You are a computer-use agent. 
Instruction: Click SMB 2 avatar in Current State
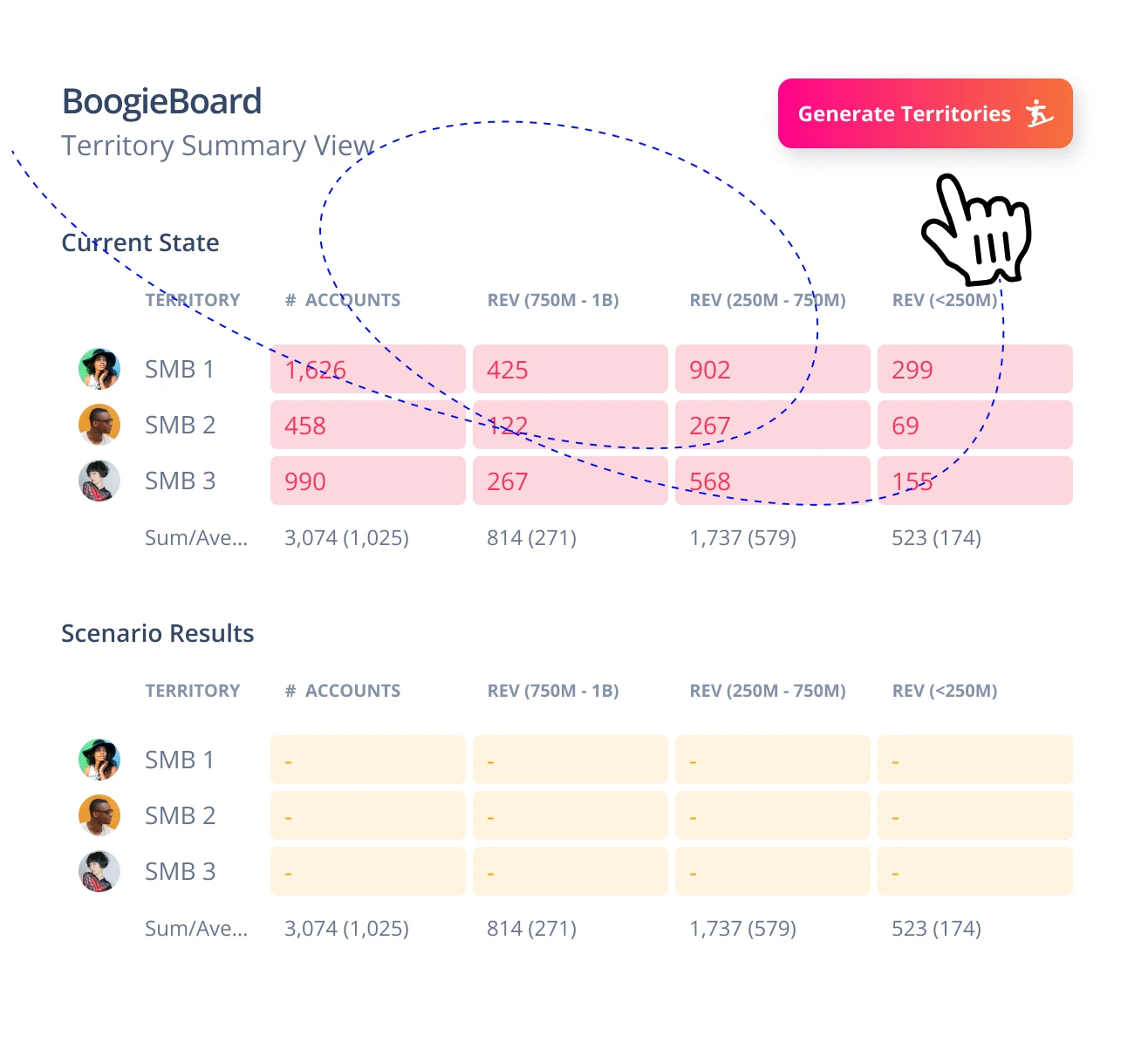tap(99, 425)
